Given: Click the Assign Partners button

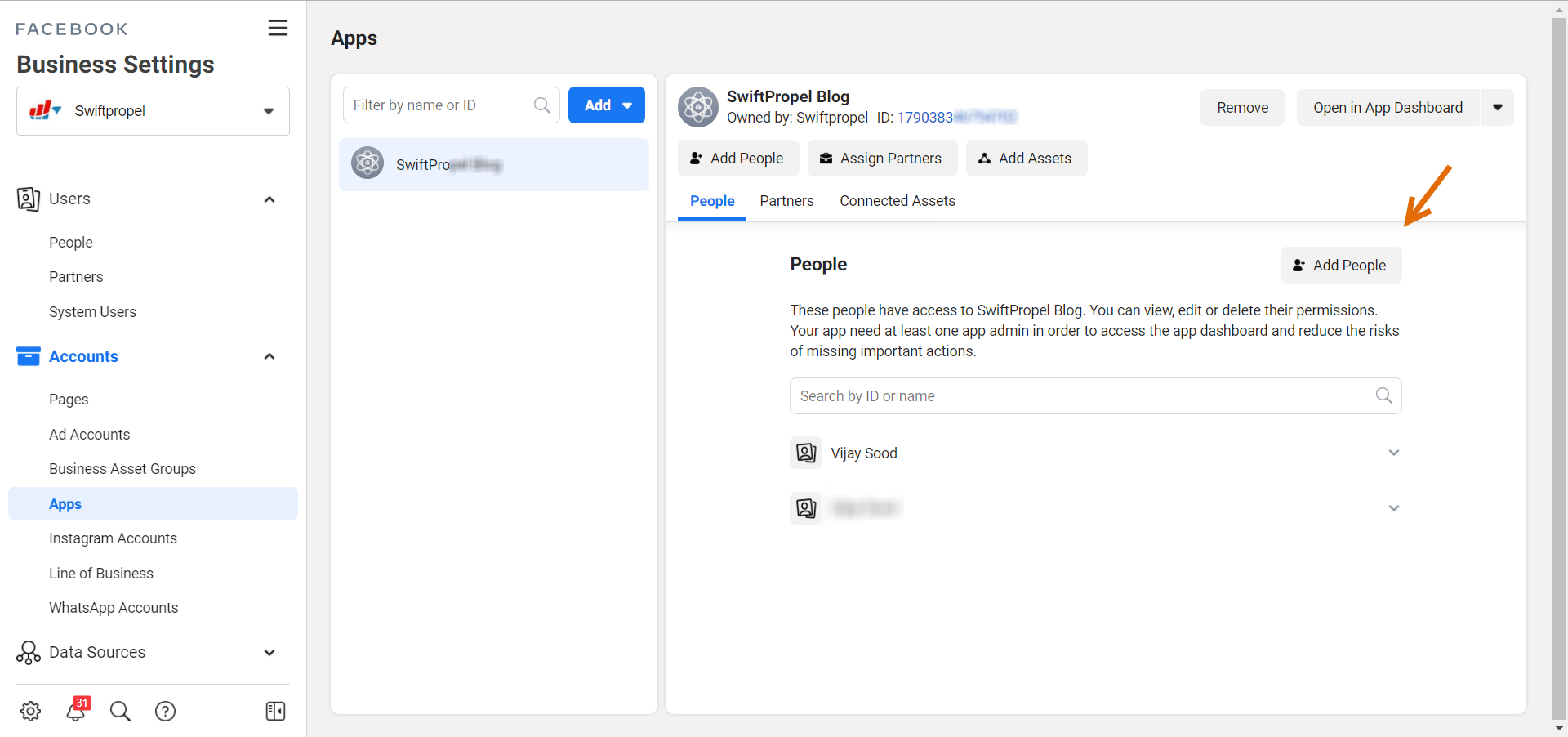Looking at the screenshot, I should coord(882,159).
